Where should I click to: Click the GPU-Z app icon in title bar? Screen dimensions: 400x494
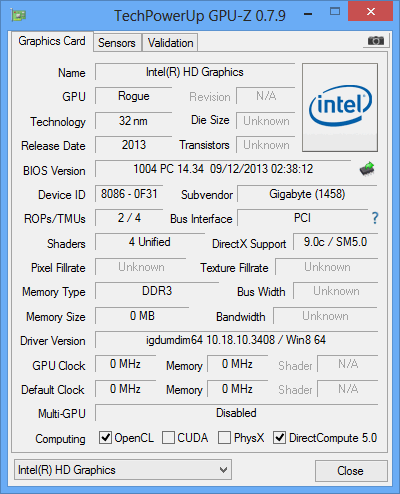pyautogui.click(x=18, y=15)
